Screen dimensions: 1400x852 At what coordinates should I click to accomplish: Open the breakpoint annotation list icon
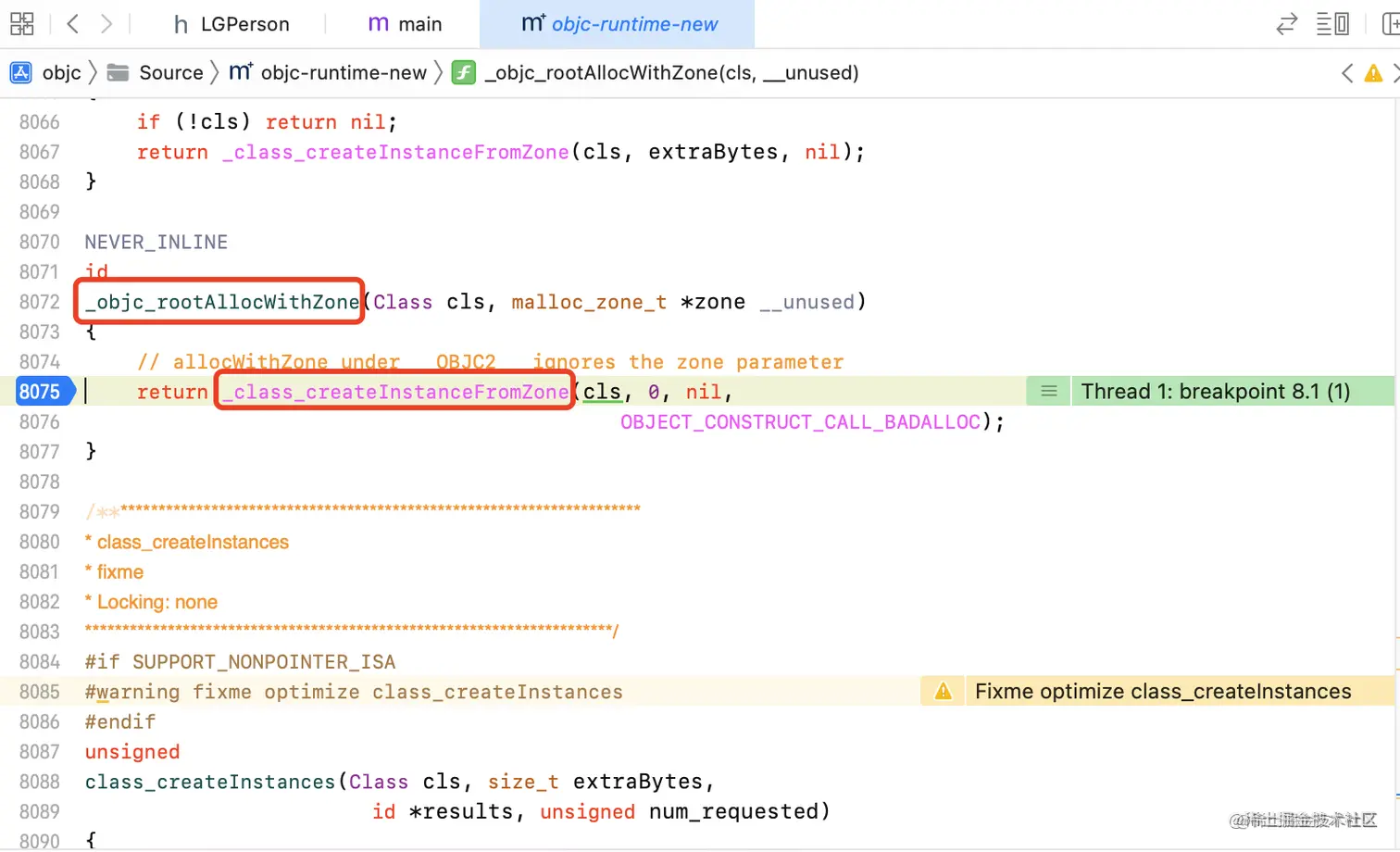pyautogui.click(x=1048, y=392)
